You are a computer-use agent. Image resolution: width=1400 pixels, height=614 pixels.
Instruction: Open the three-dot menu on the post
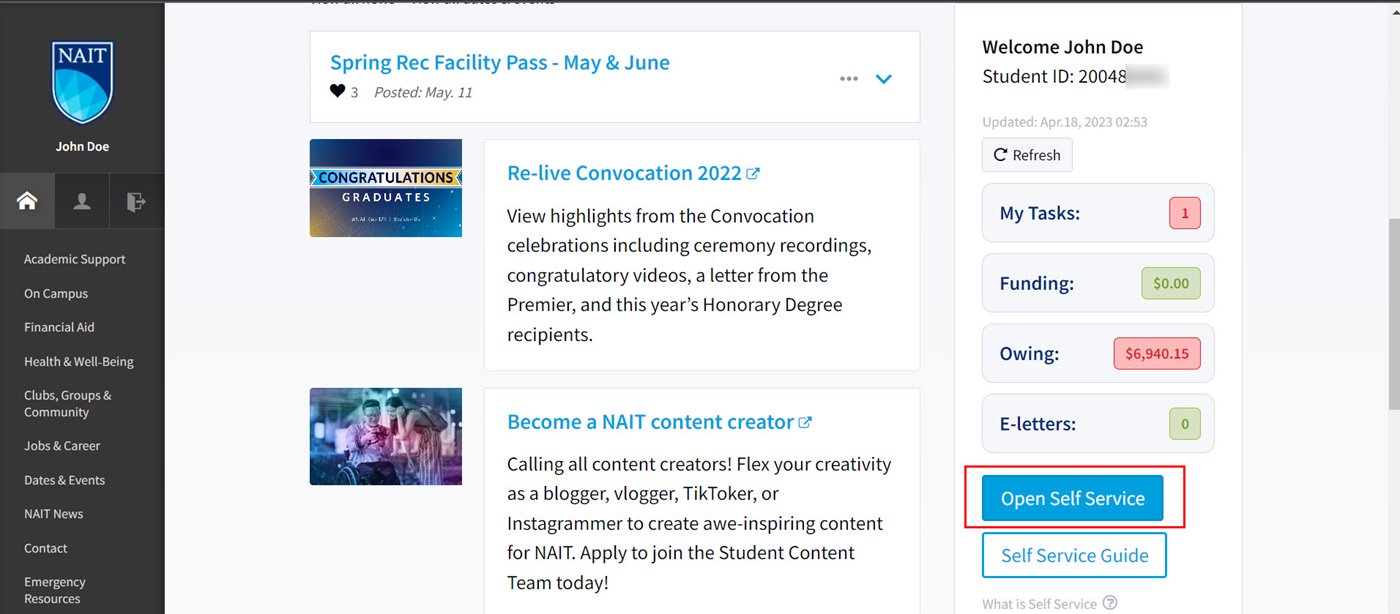click(x=848, y=78)
